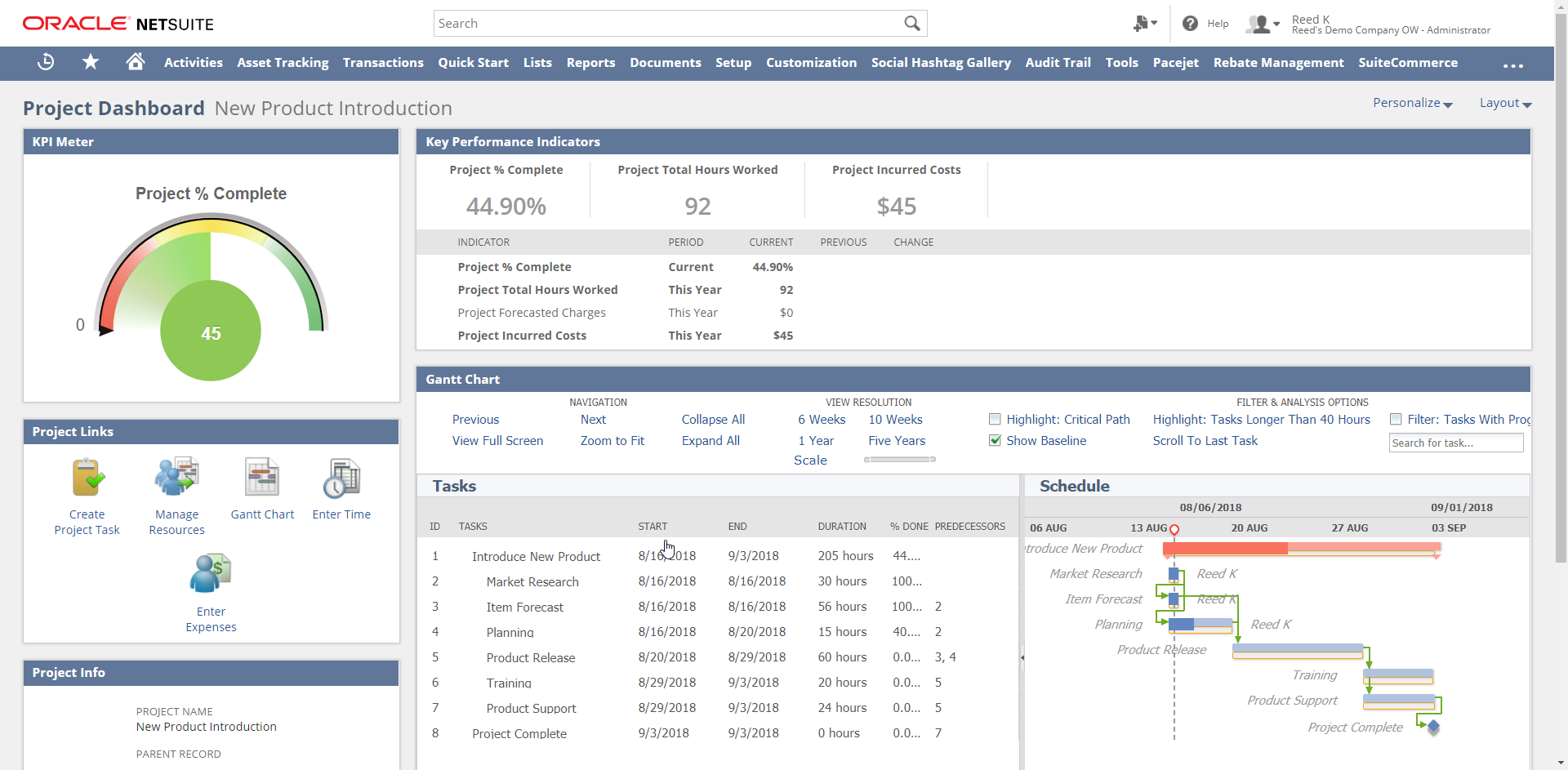Enable Highlight: Critical Path checkbox

995,420
